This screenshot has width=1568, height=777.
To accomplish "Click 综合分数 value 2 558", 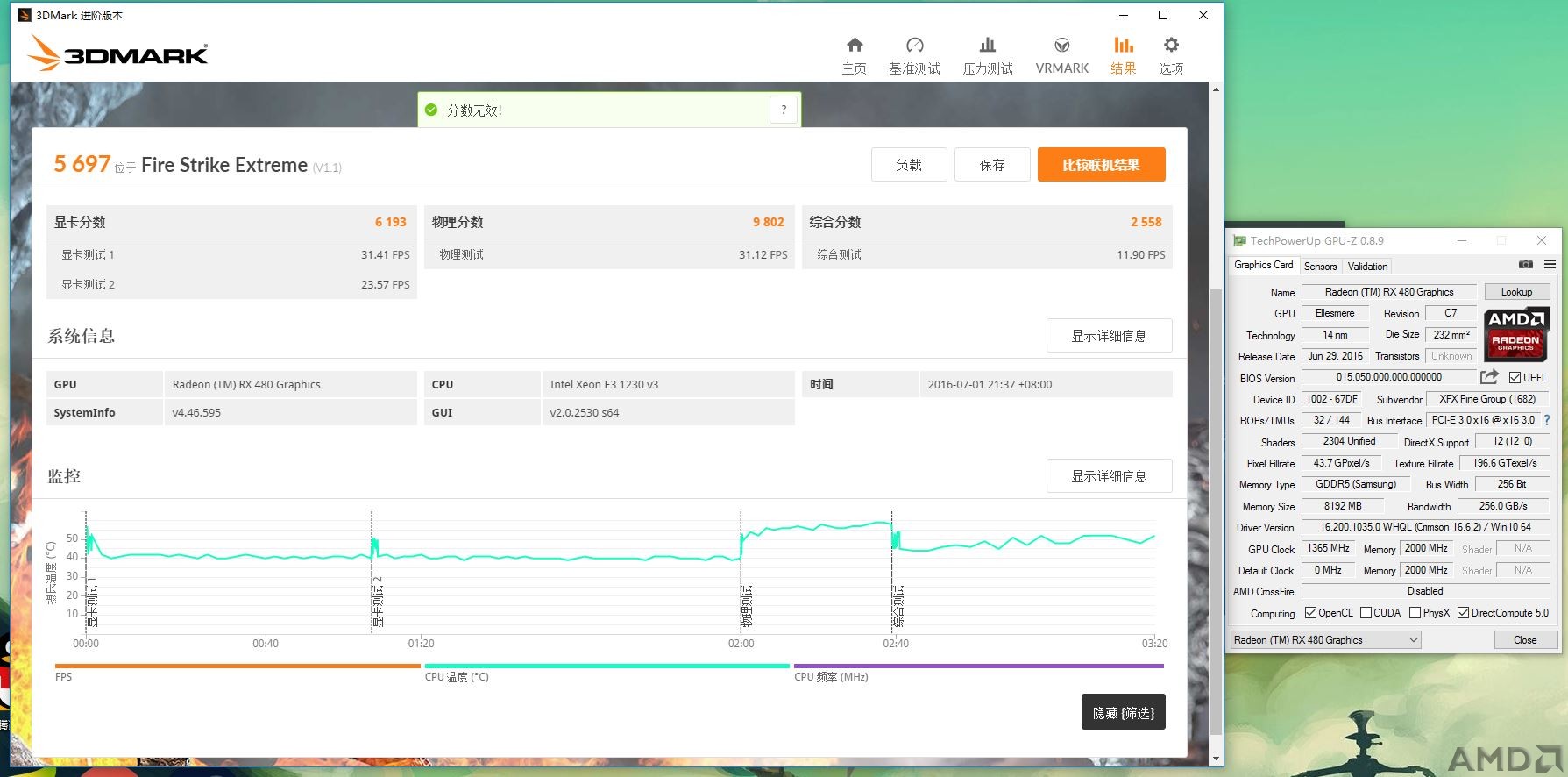I will tap(1146, 222).
